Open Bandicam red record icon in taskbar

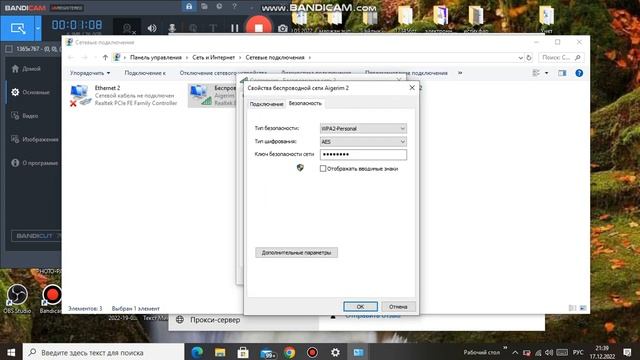(312, 352)
